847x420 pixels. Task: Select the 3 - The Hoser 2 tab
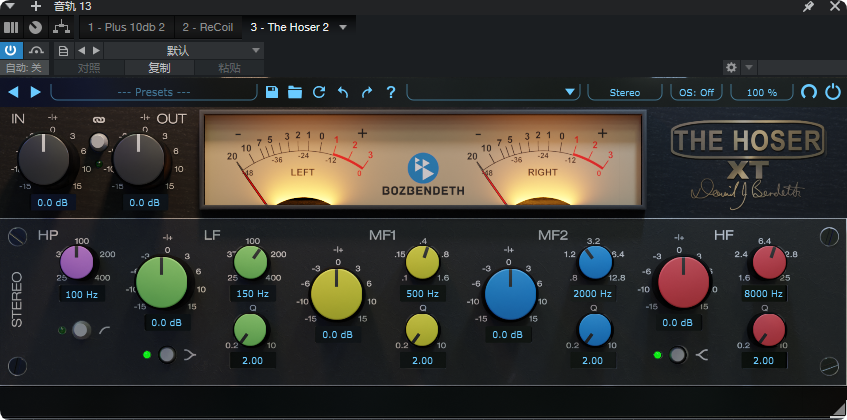[290, 27]
